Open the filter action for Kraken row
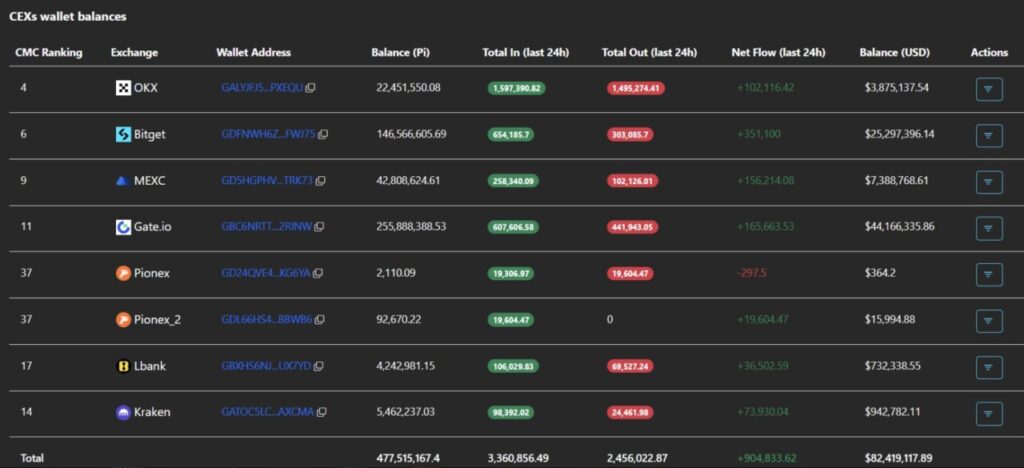The width and height of the screenshot is (1024, 468). [988, 413]
